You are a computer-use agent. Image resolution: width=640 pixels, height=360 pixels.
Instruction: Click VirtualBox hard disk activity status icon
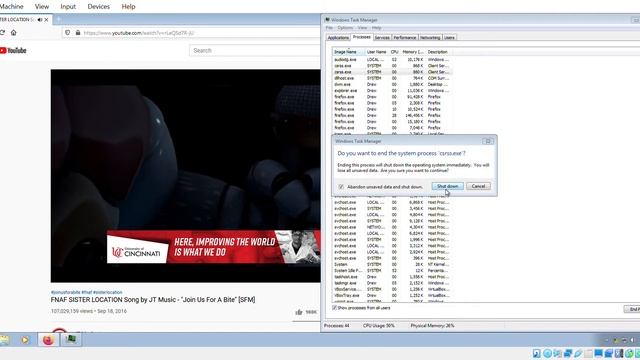pyautogui.click(x=537, y=353)
